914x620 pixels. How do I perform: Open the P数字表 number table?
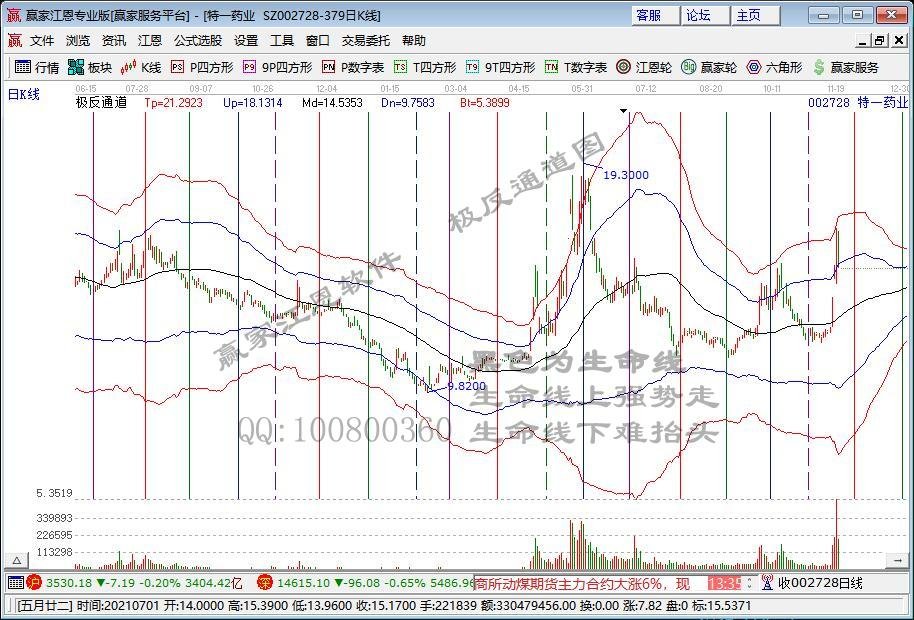[x=353, y=68]
